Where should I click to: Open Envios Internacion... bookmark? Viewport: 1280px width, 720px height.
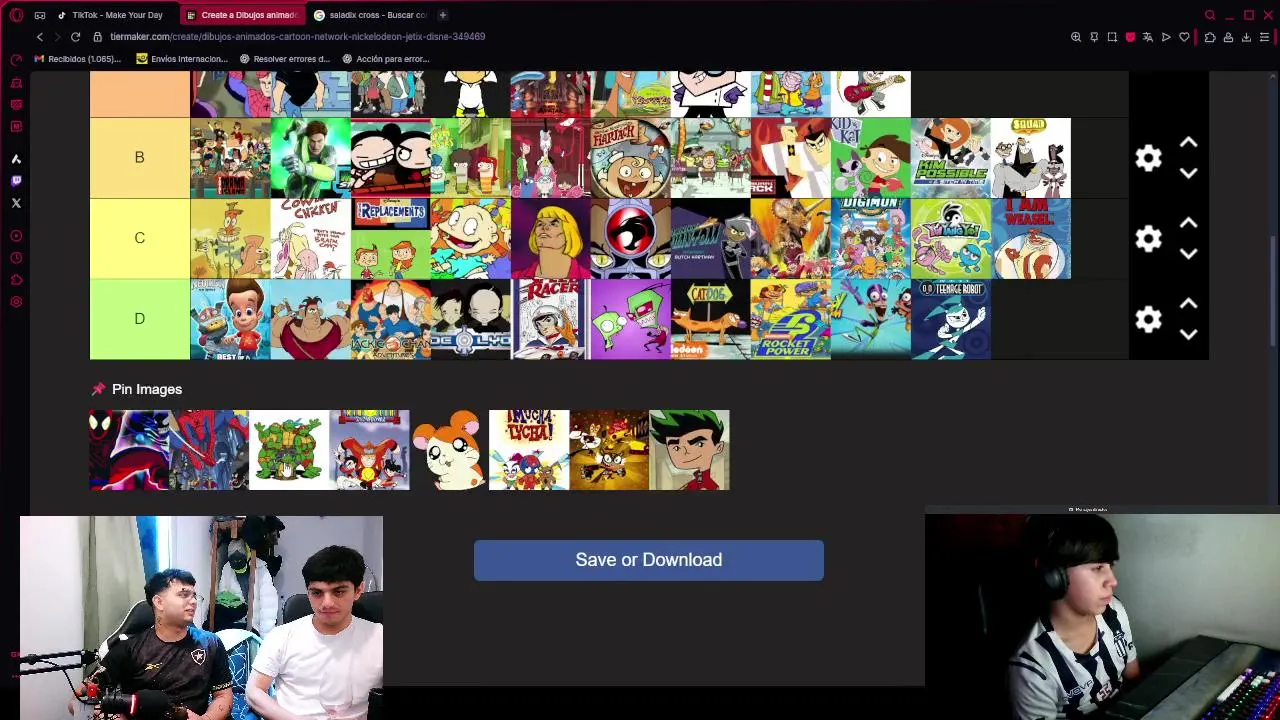181,59
